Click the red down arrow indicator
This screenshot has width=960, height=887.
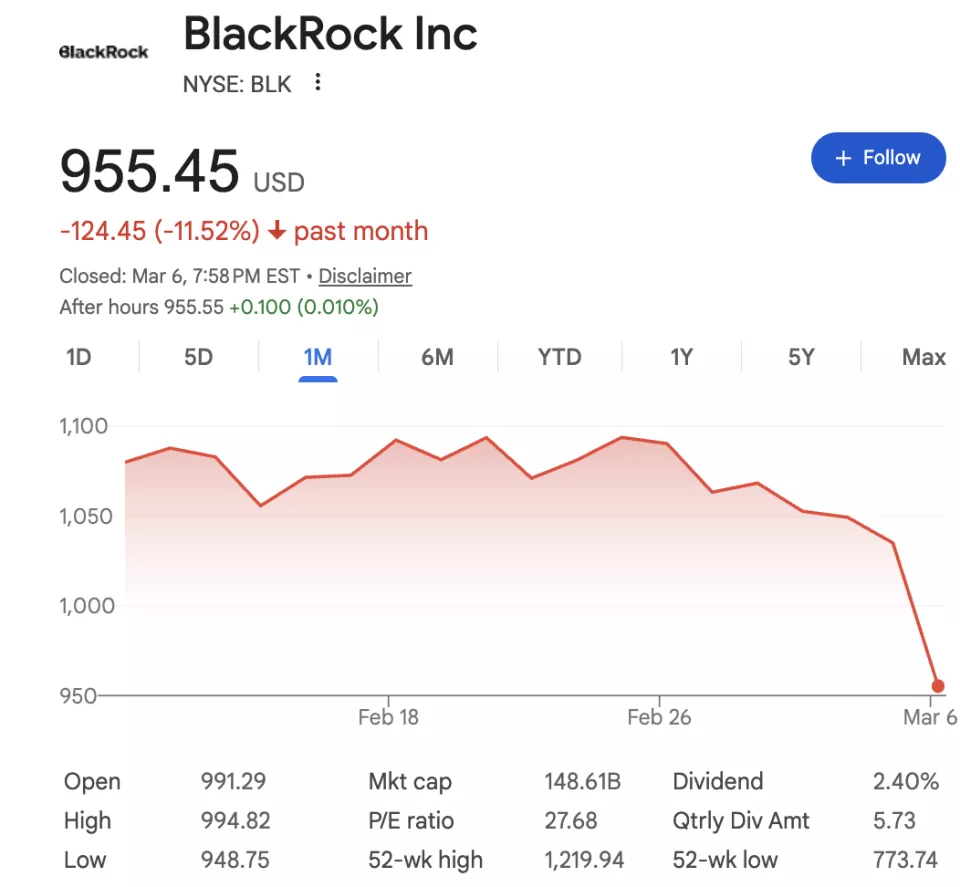coord(277,231)
